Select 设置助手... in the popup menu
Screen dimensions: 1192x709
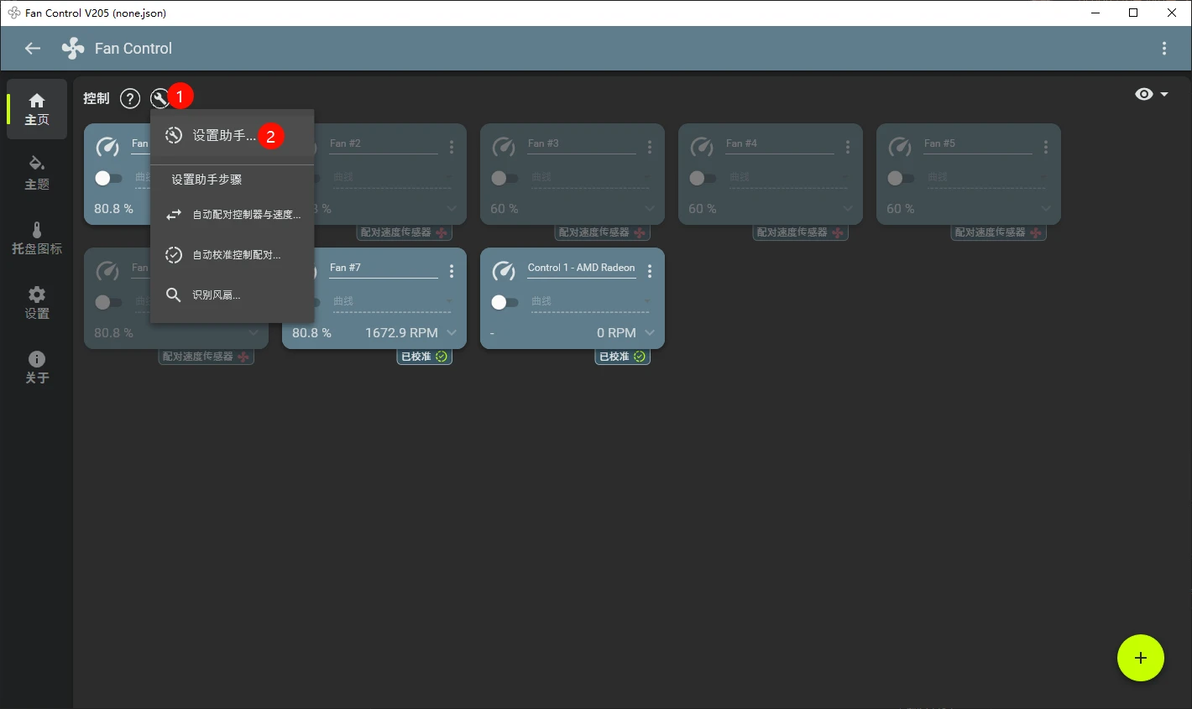pyautogui.click(x=232, y=136)
